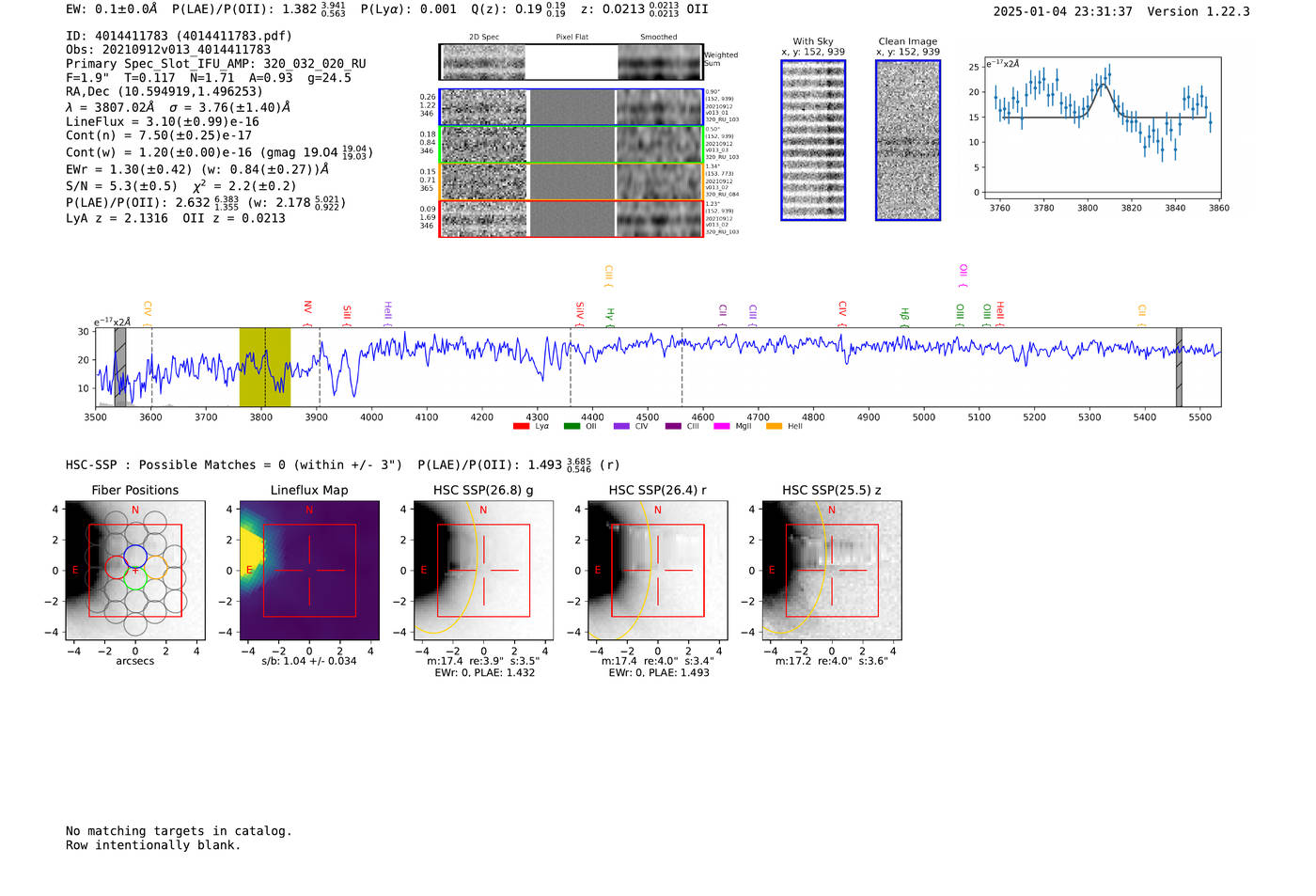Viewport: 1316px width, 896px height.
Task: Click the LyA z = 2.1316 text
Action: point(117,218)
